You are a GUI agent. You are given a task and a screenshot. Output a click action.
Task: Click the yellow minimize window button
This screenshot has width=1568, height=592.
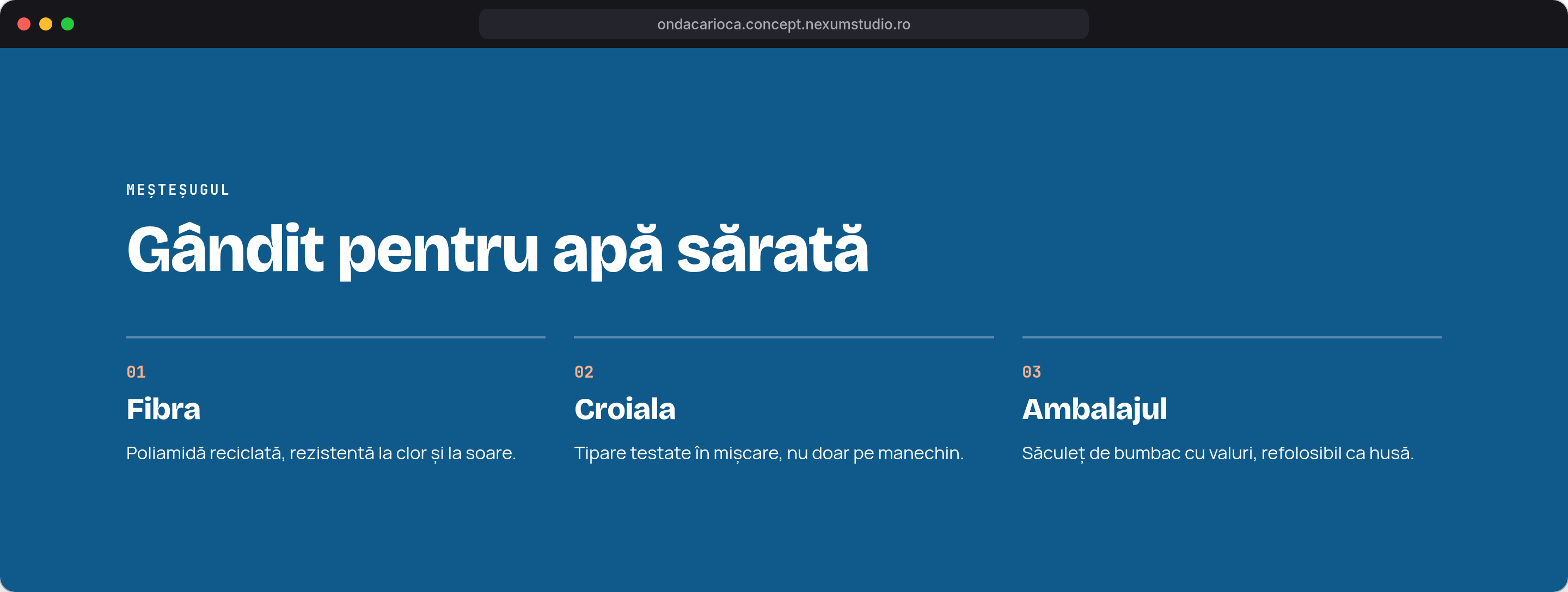coord(46,24)
